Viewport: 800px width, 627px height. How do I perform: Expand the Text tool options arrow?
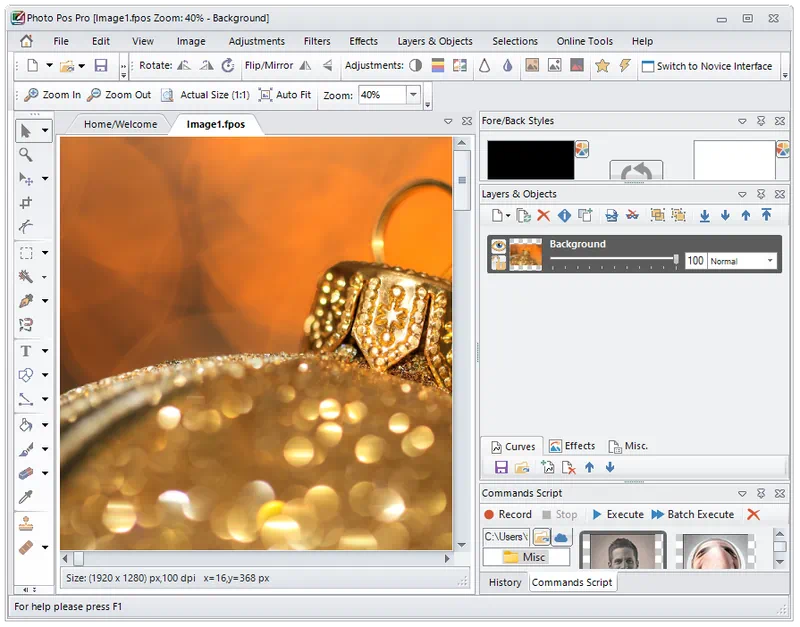45,351
